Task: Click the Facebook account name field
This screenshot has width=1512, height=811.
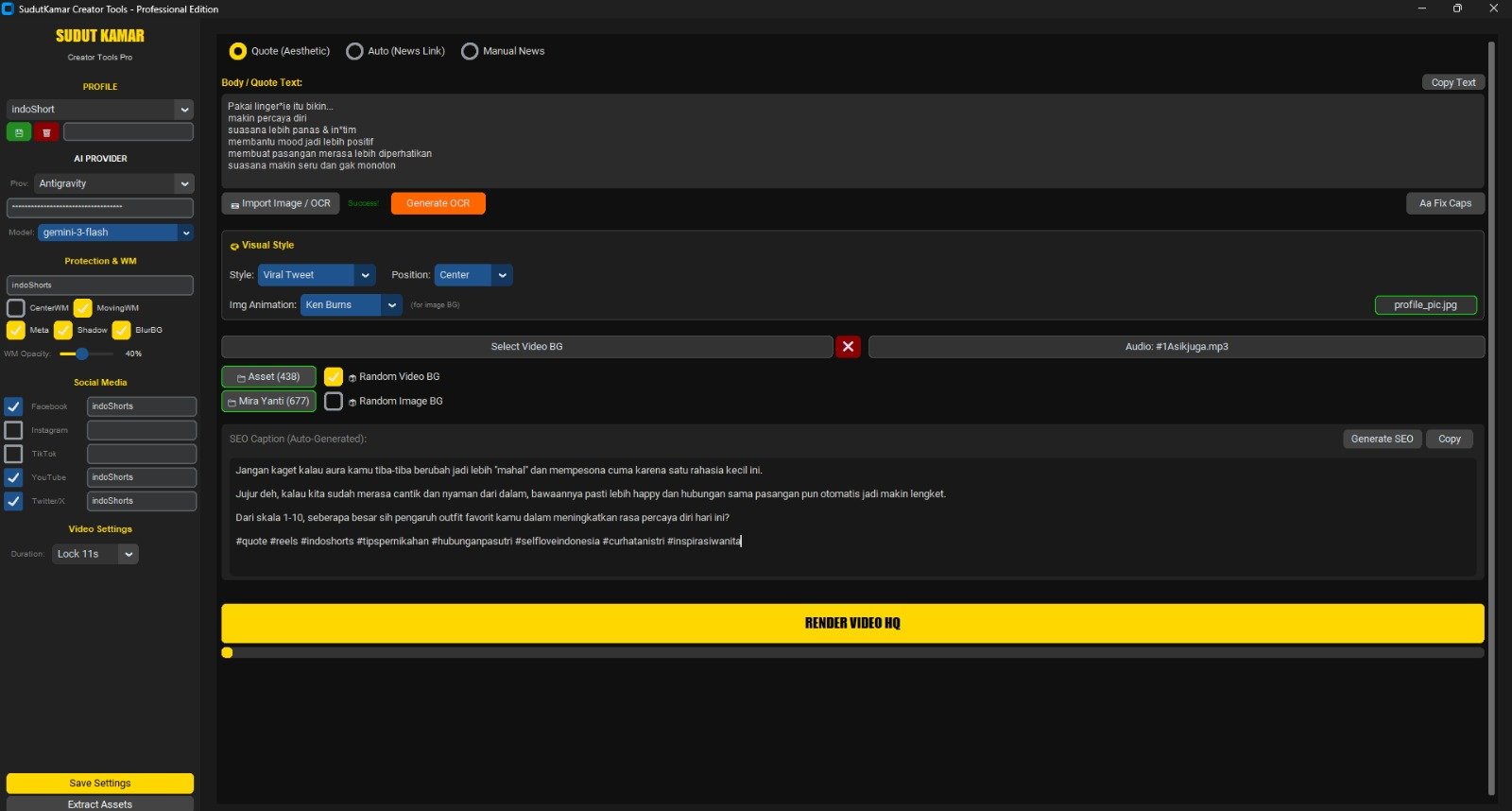Action: coord(142,406)
